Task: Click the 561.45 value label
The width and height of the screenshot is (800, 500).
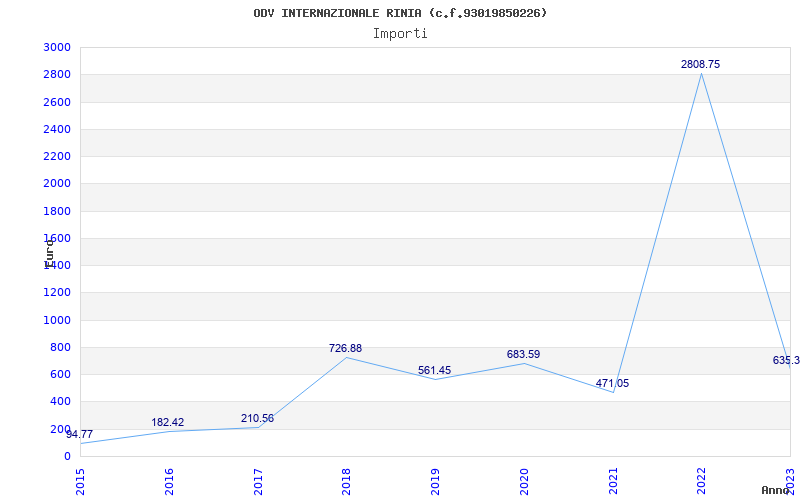Action: (434, 371)
